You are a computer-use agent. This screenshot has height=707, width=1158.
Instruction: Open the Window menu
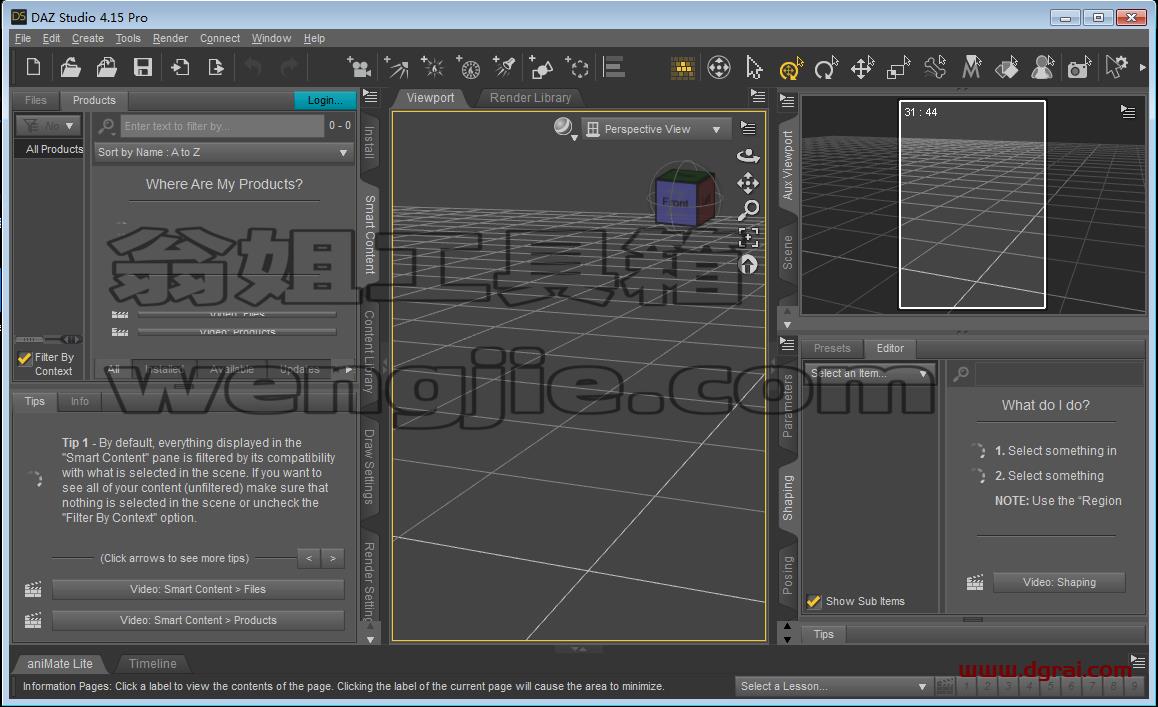[271, 38]
